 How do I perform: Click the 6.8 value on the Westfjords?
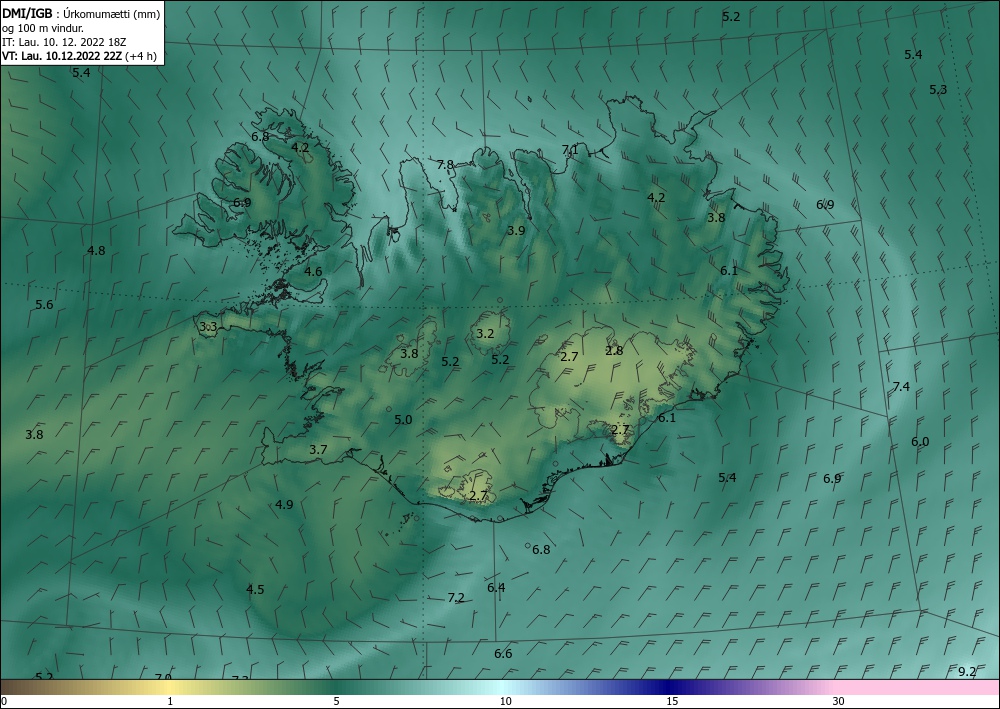[260, 137]
